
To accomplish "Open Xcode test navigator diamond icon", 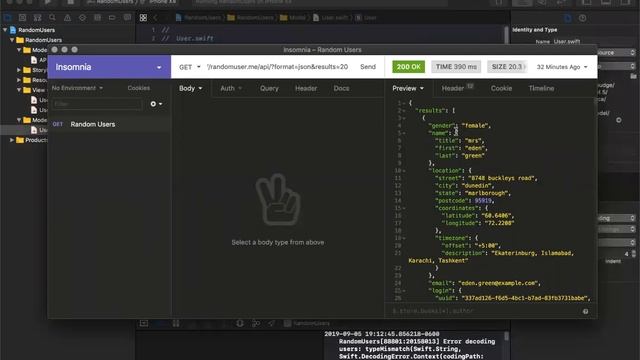I will coord(82,18).
